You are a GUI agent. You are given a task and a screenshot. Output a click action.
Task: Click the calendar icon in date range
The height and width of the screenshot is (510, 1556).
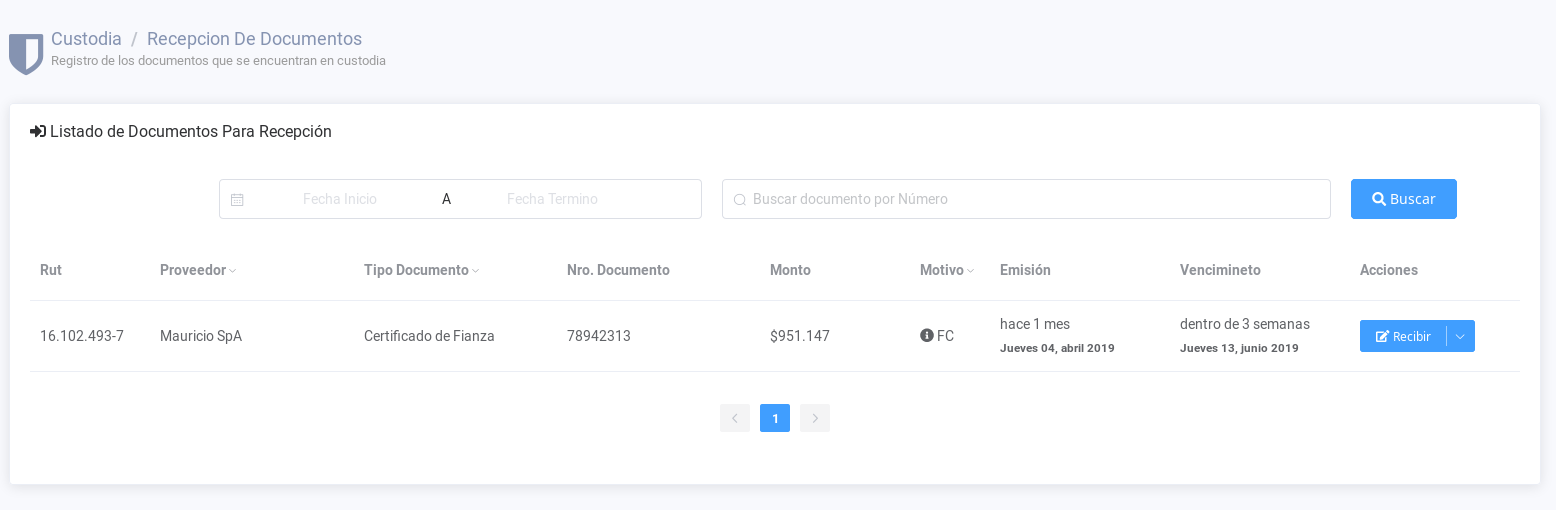(237, 200)
